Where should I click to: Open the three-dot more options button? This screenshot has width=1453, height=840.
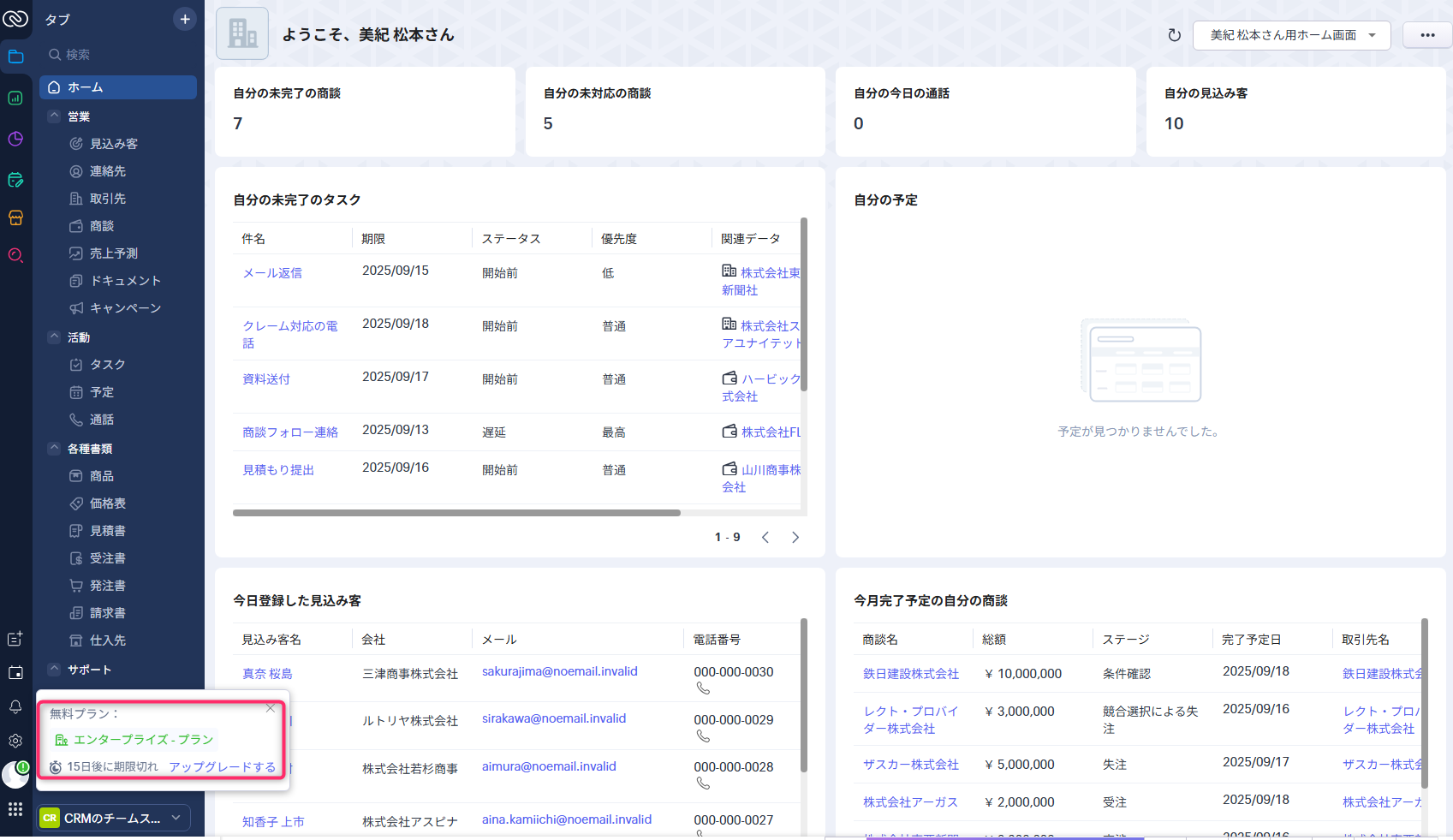click(x=1427, y=35)
